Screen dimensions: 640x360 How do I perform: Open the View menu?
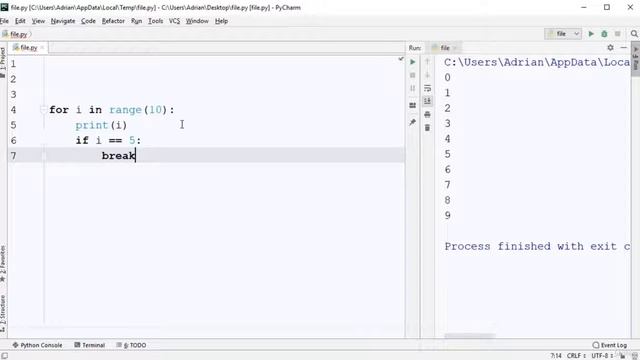pos(38,21)
